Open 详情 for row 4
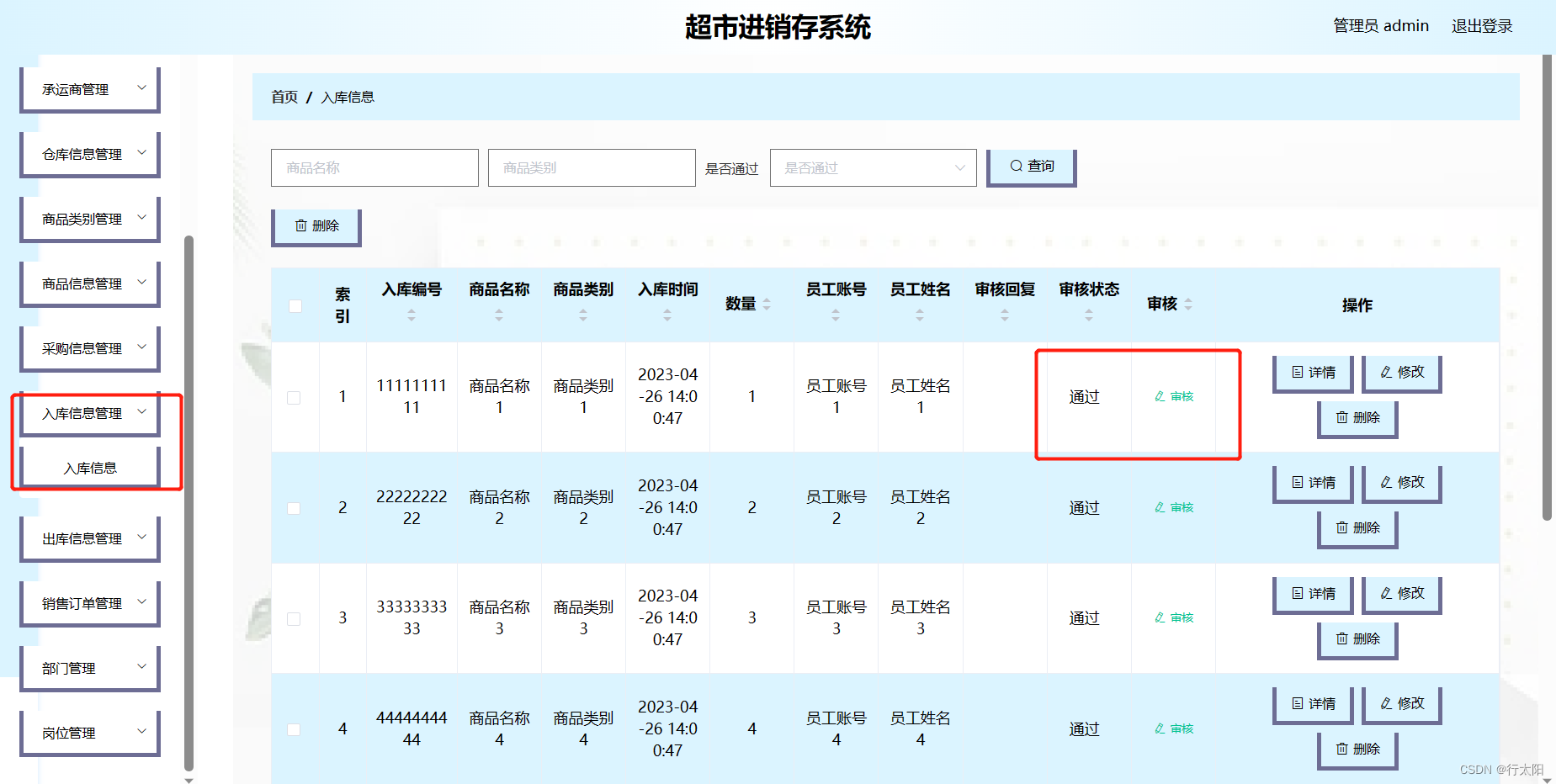Viewport: 1556px width, 784px height. point(1313,705)
